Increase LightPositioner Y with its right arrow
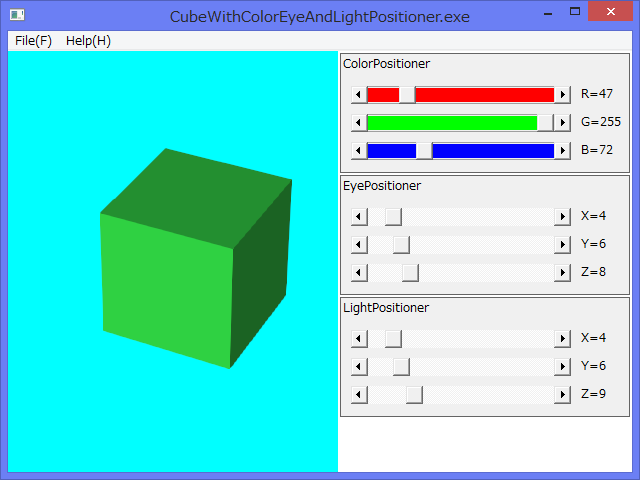The width and height of the screenshot is (640, 480). coord(562,367)
